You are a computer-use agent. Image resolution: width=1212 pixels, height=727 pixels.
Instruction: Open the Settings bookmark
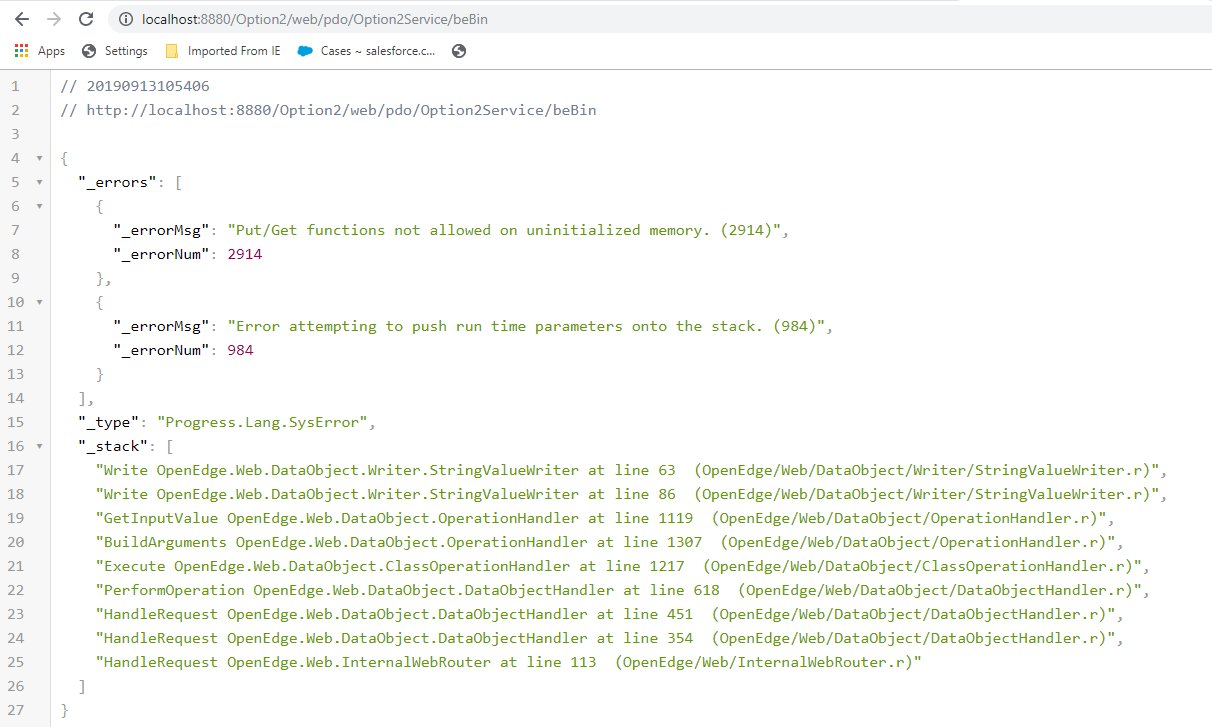115,51
